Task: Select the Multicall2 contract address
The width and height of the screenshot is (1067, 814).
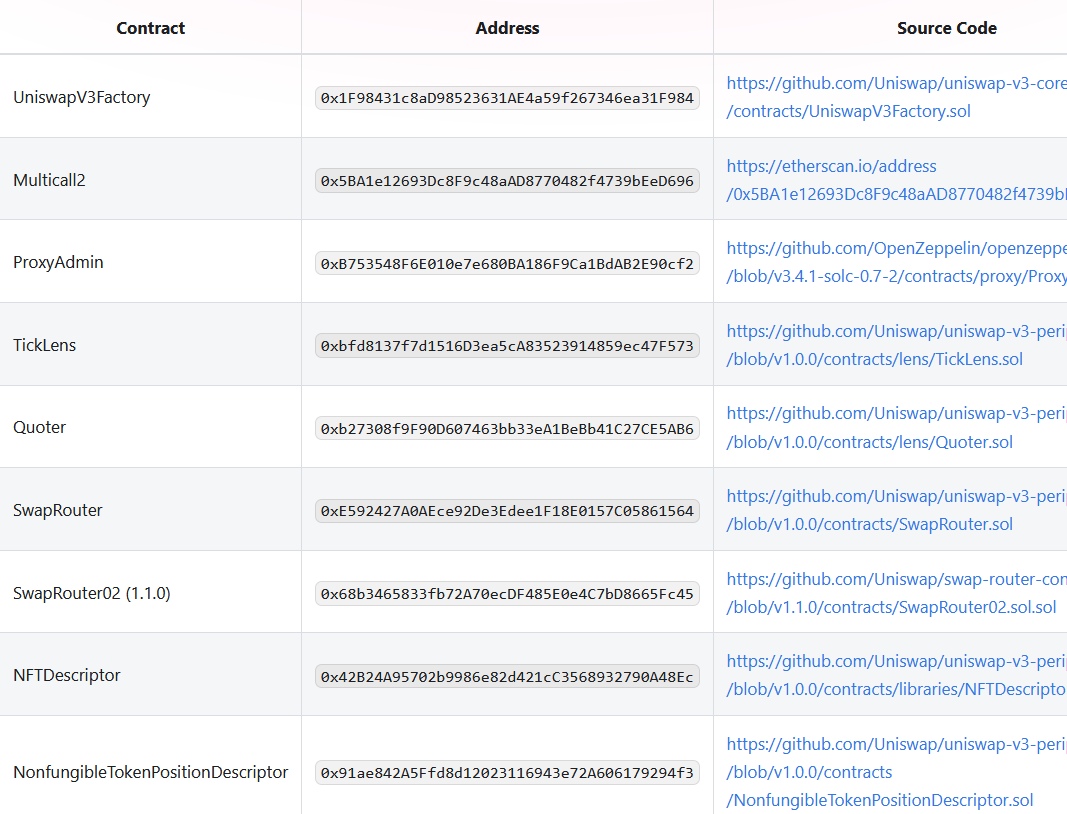Action: coord(507,181)
